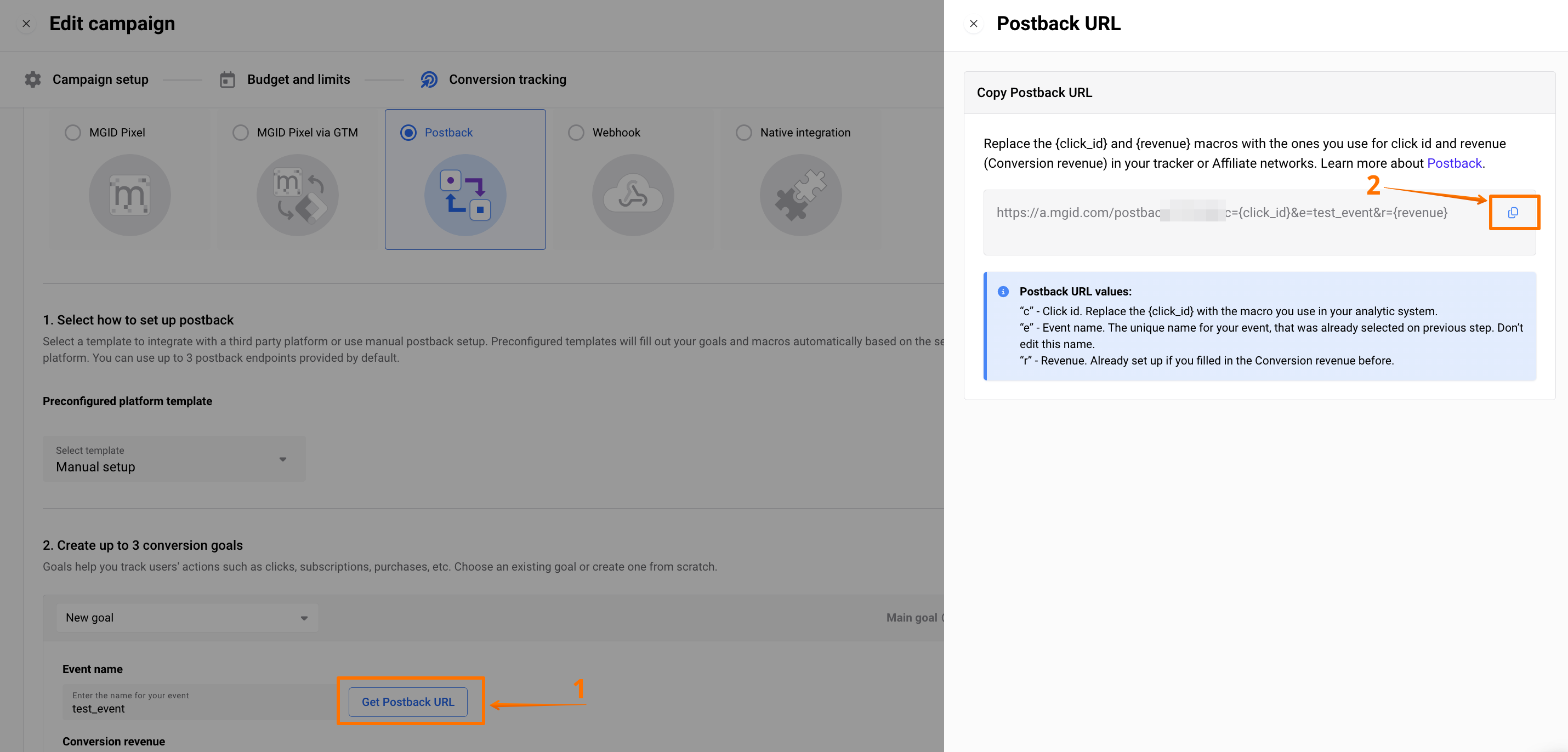Screen dimensions: 1568x752
Task: Click the MGID Pixel logo icon
Action: tap(129, 195)
